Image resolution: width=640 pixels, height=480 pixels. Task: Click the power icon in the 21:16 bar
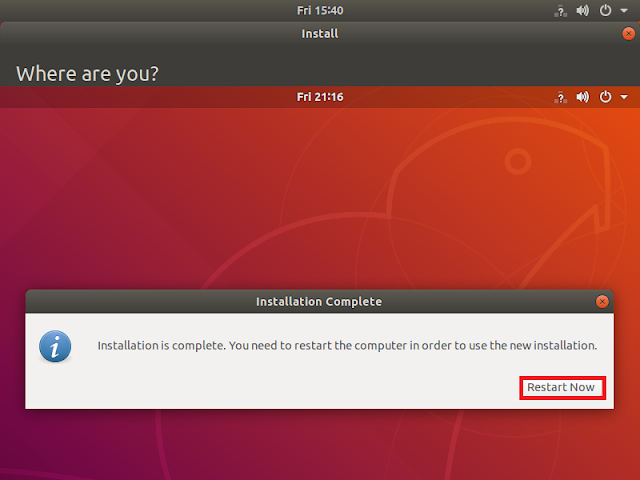click(605, 97)
